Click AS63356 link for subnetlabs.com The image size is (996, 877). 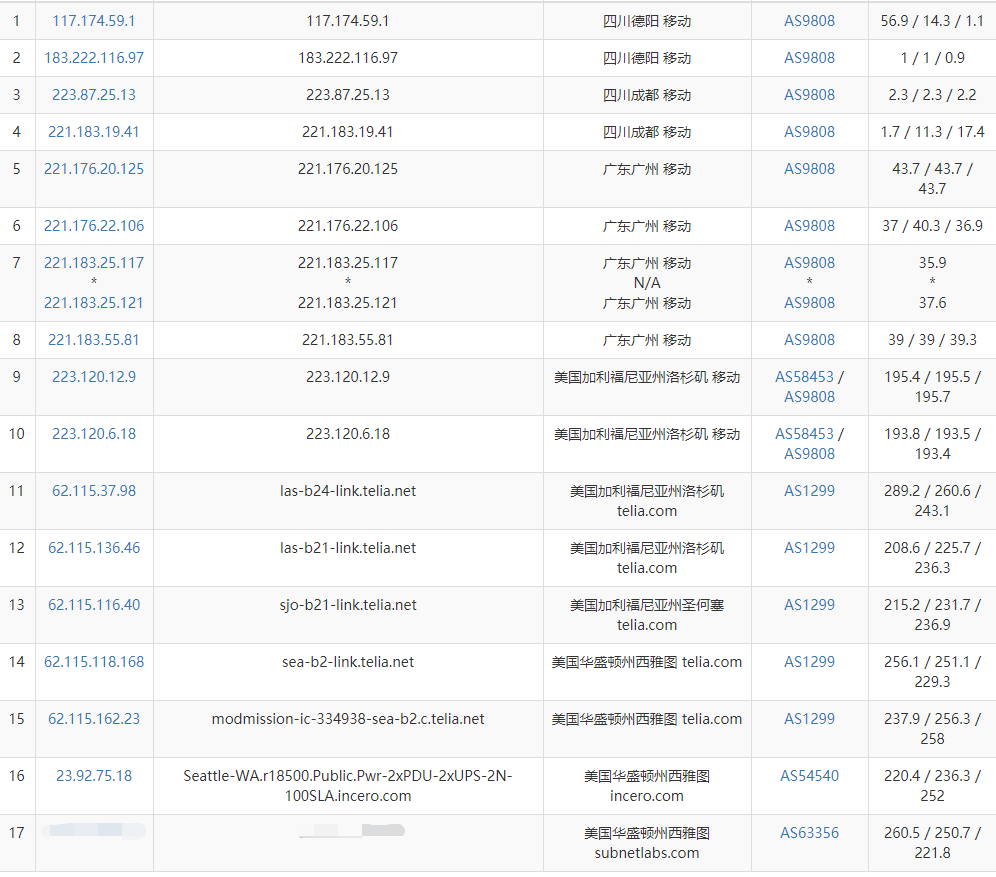[x=809, y=833]
